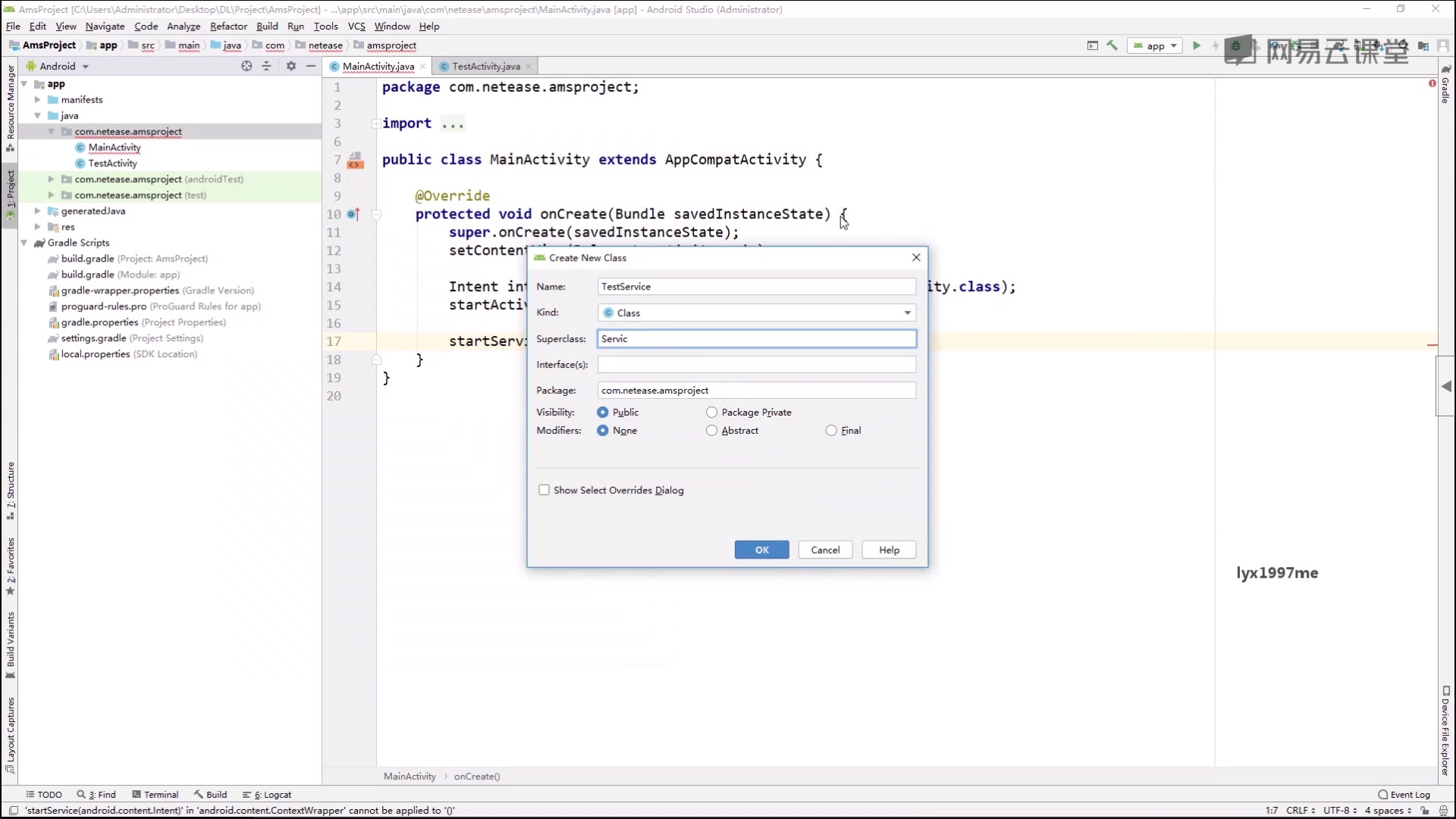Open the Kind dropdown showing Class
The image size is (1456, 819).
[756, 312]
